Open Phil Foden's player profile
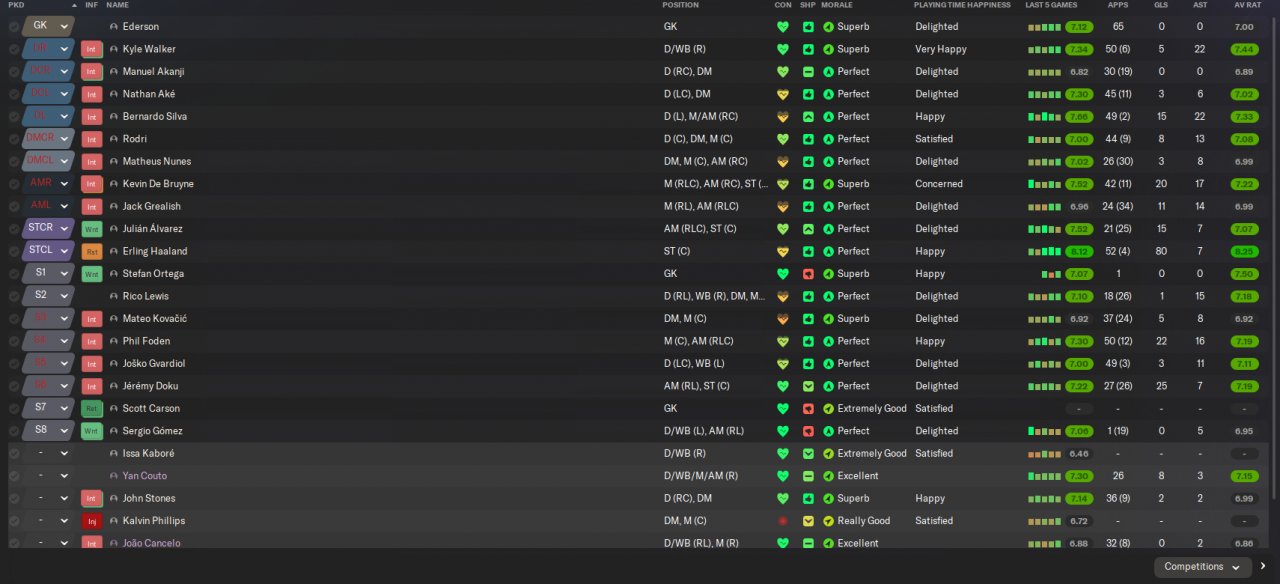Screen dimensions: 1280x584 pyautogui.click(x=146, y=341)
